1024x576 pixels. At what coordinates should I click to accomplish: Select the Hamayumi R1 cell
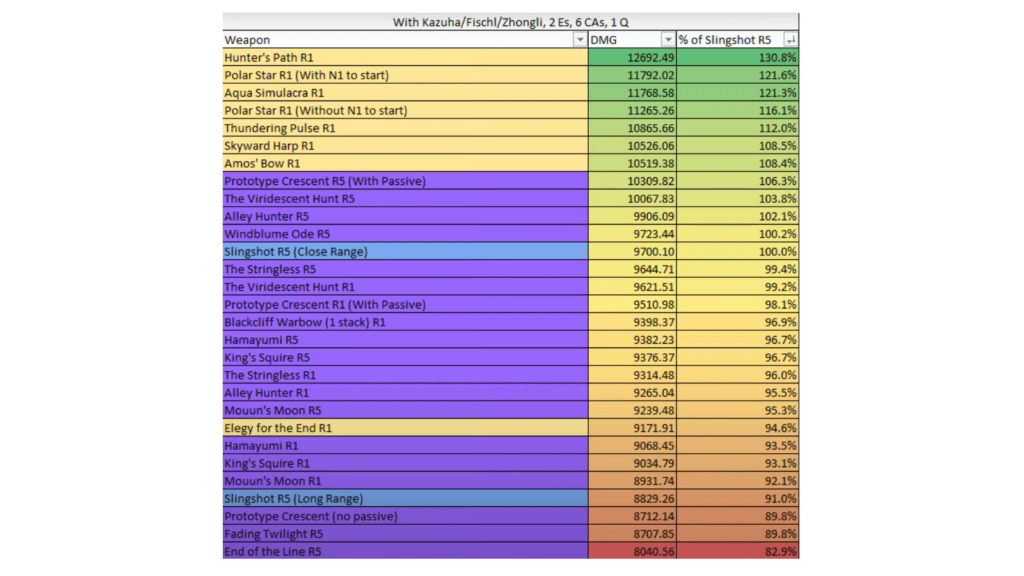pyautogui.click(x=405, y=445)
